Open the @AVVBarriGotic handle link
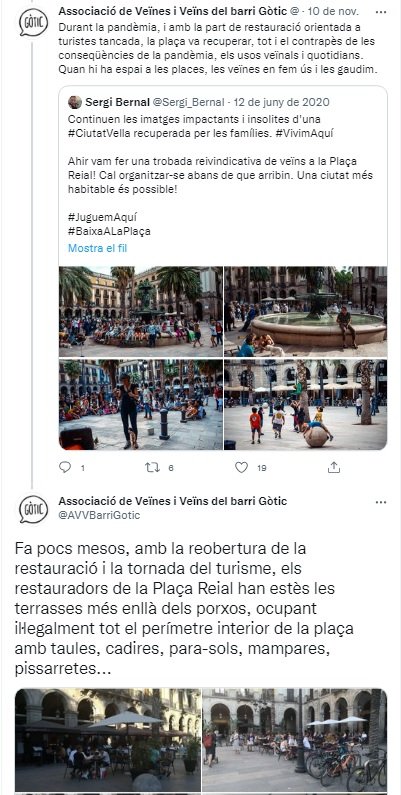 point(99,515)
